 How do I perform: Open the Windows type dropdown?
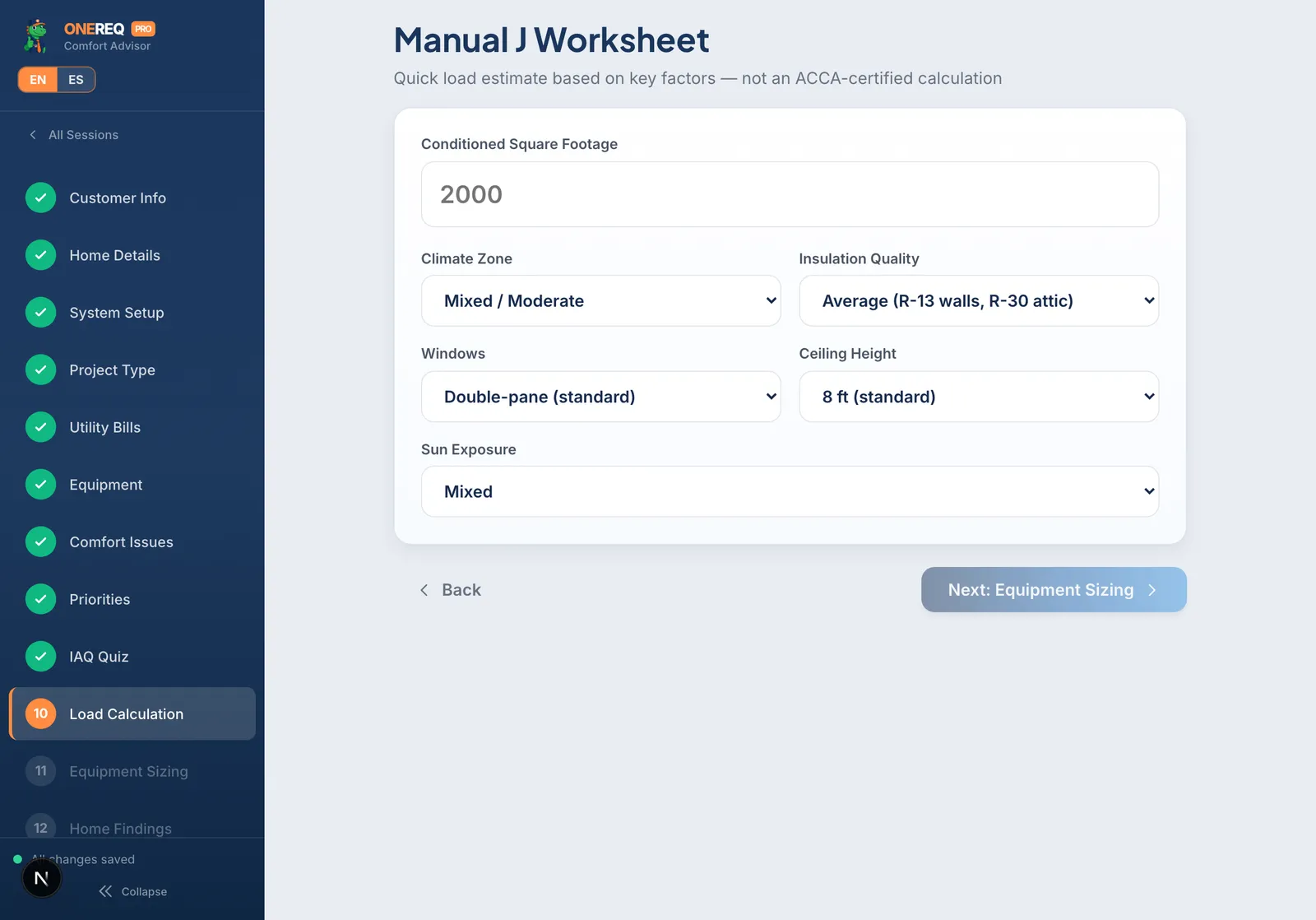click(x=600, y=397)
